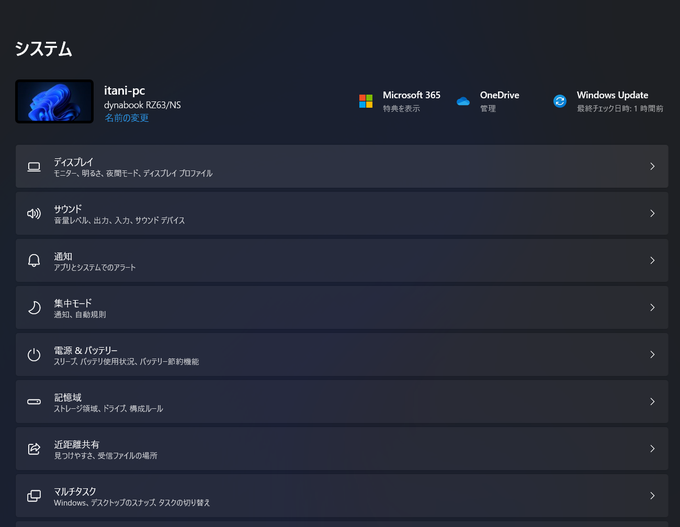
Task: Open Microsoft 365 特典を表示
Action: (x=401, y=108)
